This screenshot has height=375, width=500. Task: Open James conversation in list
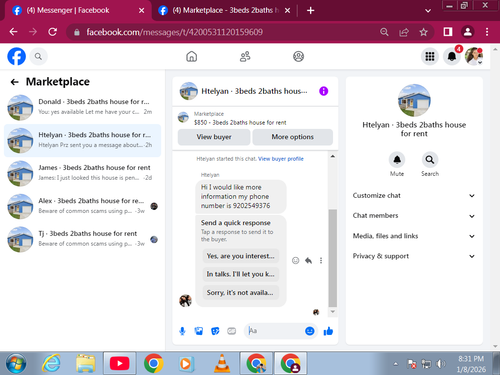click(82, 173)
